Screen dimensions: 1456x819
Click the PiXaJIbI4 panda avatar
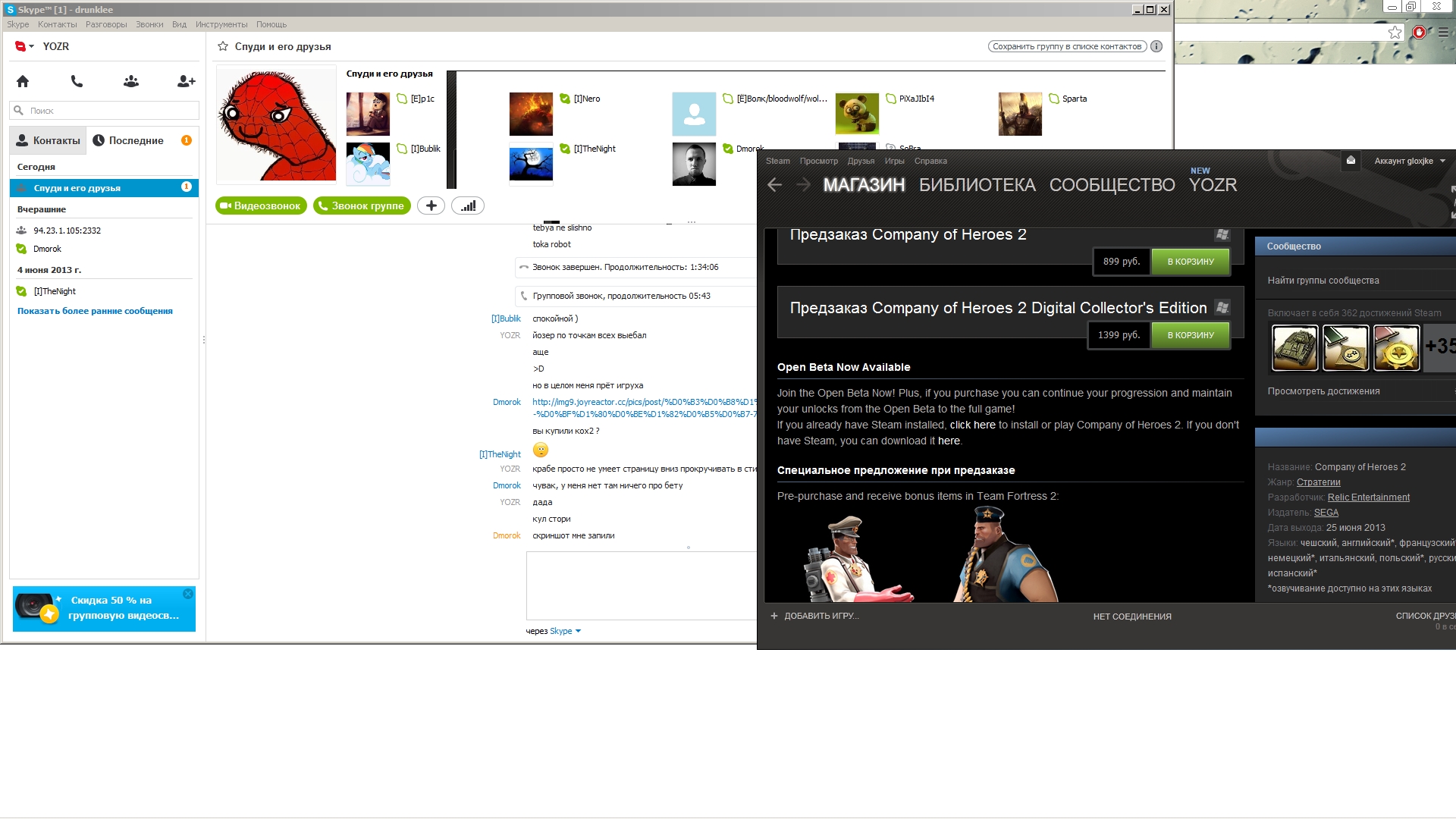(857, 114)
